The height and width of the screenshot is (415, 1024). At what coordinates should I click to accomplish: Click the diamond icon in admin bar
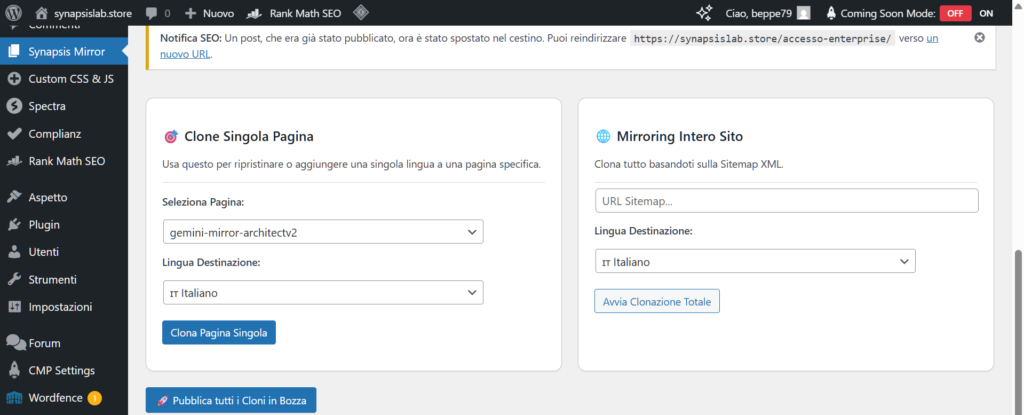click(360, 13)
